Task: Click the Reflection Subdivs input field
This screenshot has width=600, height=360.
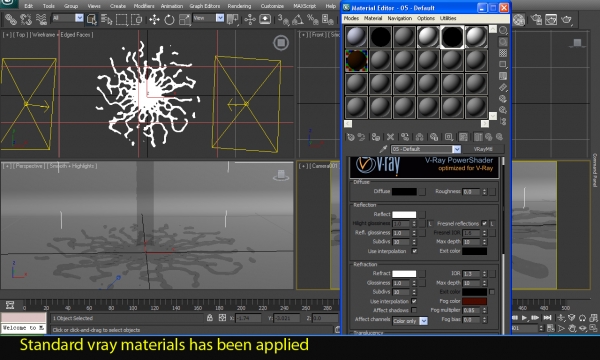Action: (401, 242)
